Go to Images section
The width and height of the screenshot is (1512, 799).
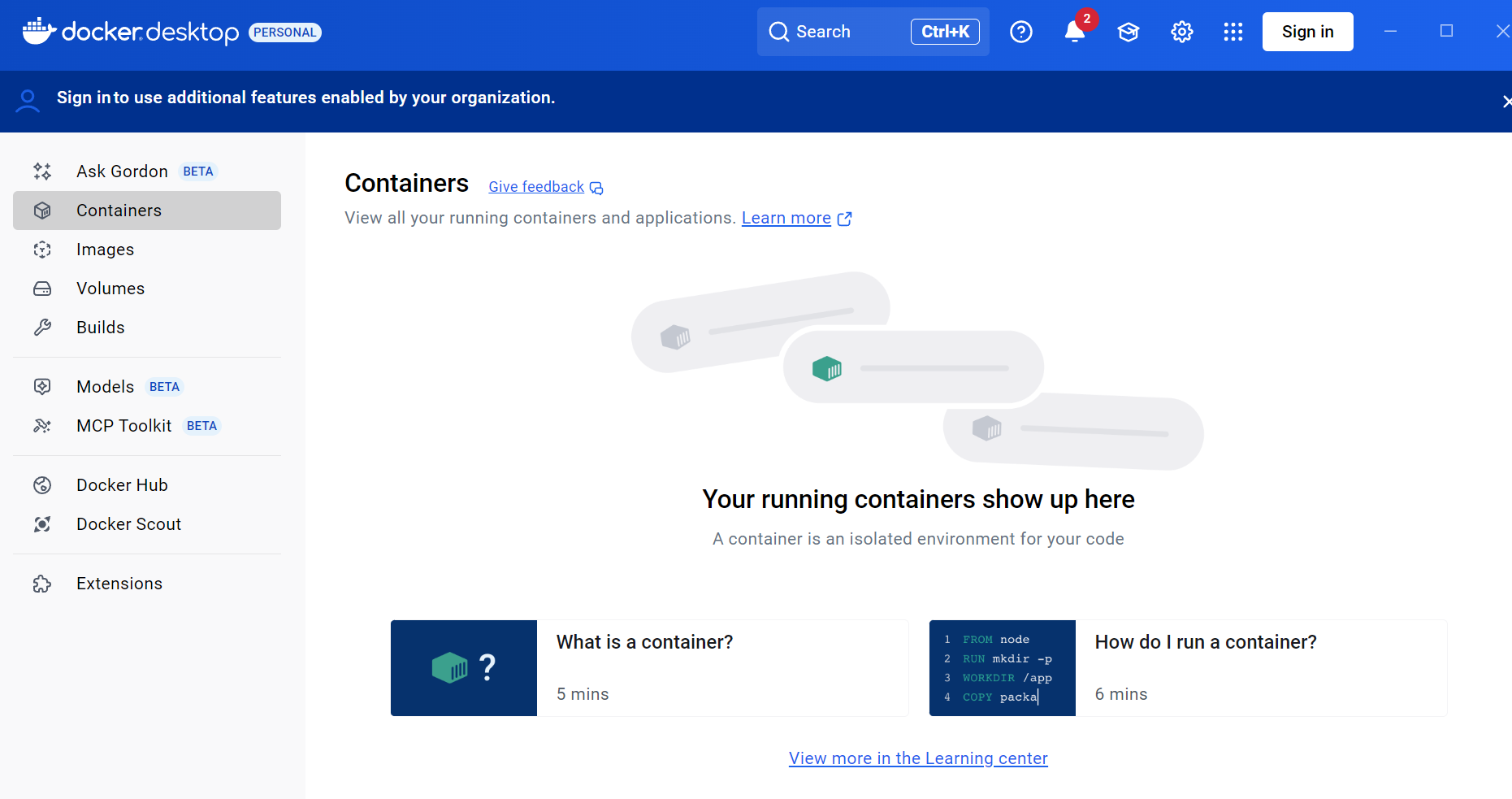[147, 250]
